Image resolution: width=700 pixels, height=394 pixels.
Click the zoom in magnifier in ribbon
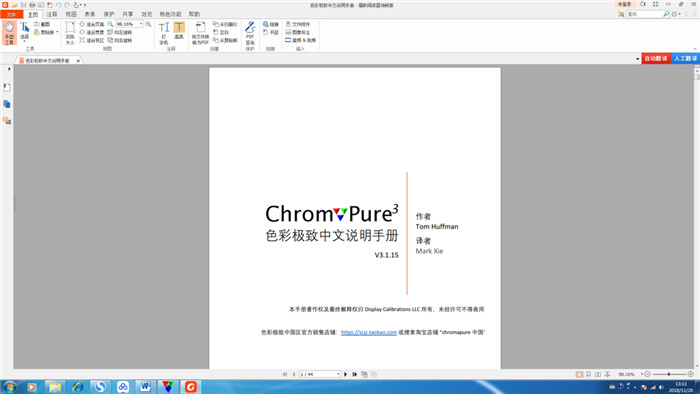point(148,24)
